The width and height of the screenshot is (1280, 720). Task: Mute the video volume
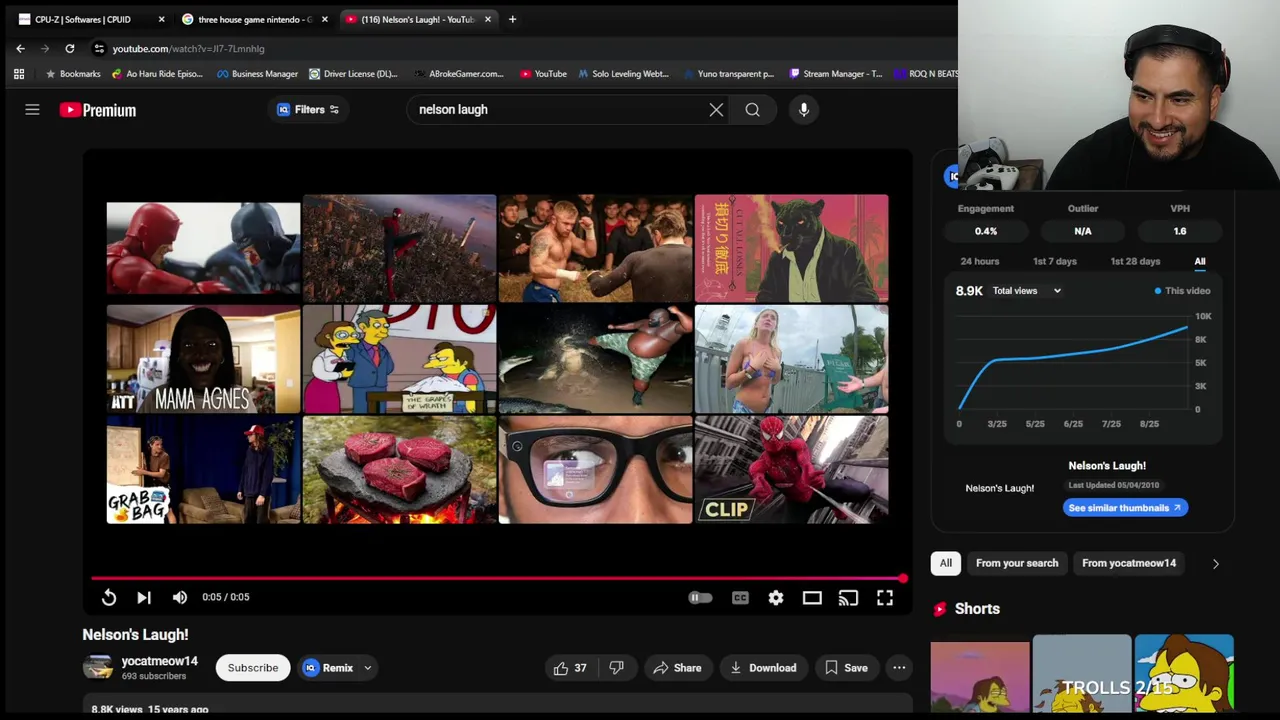(x=180, y=597)
